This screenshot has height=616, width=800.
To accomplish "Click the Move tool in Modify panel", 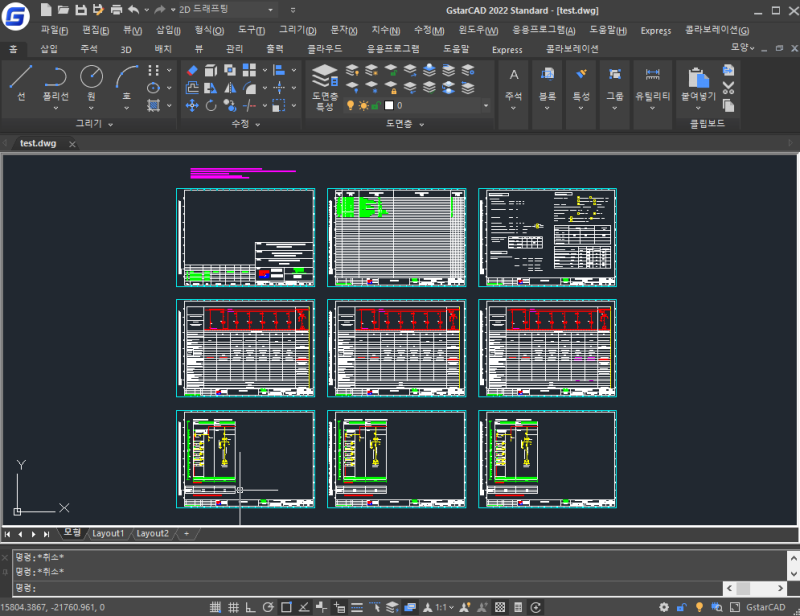I will (192, 106).
